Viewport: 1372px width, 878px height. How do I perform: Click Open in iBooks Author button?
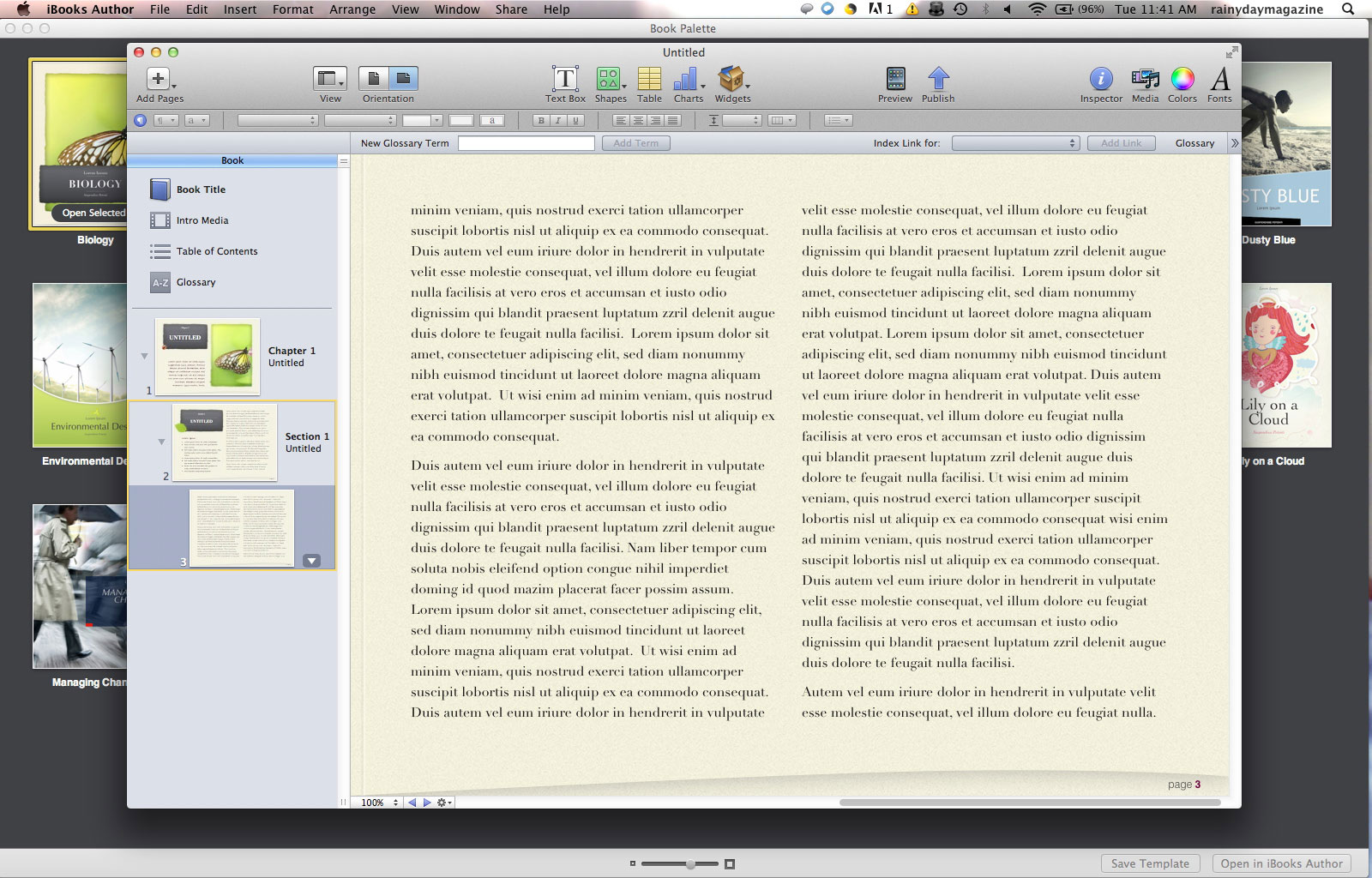coord(1281,863)
